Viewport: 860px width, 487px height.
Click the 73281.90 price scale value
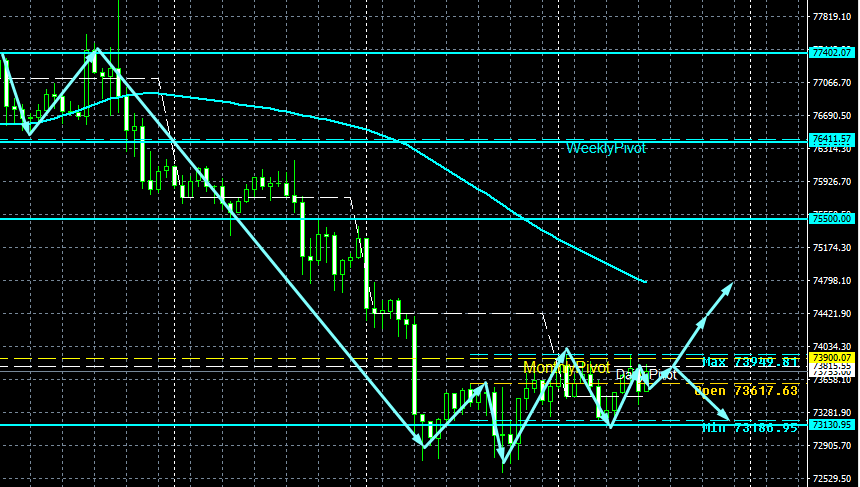tap(831, 412)
